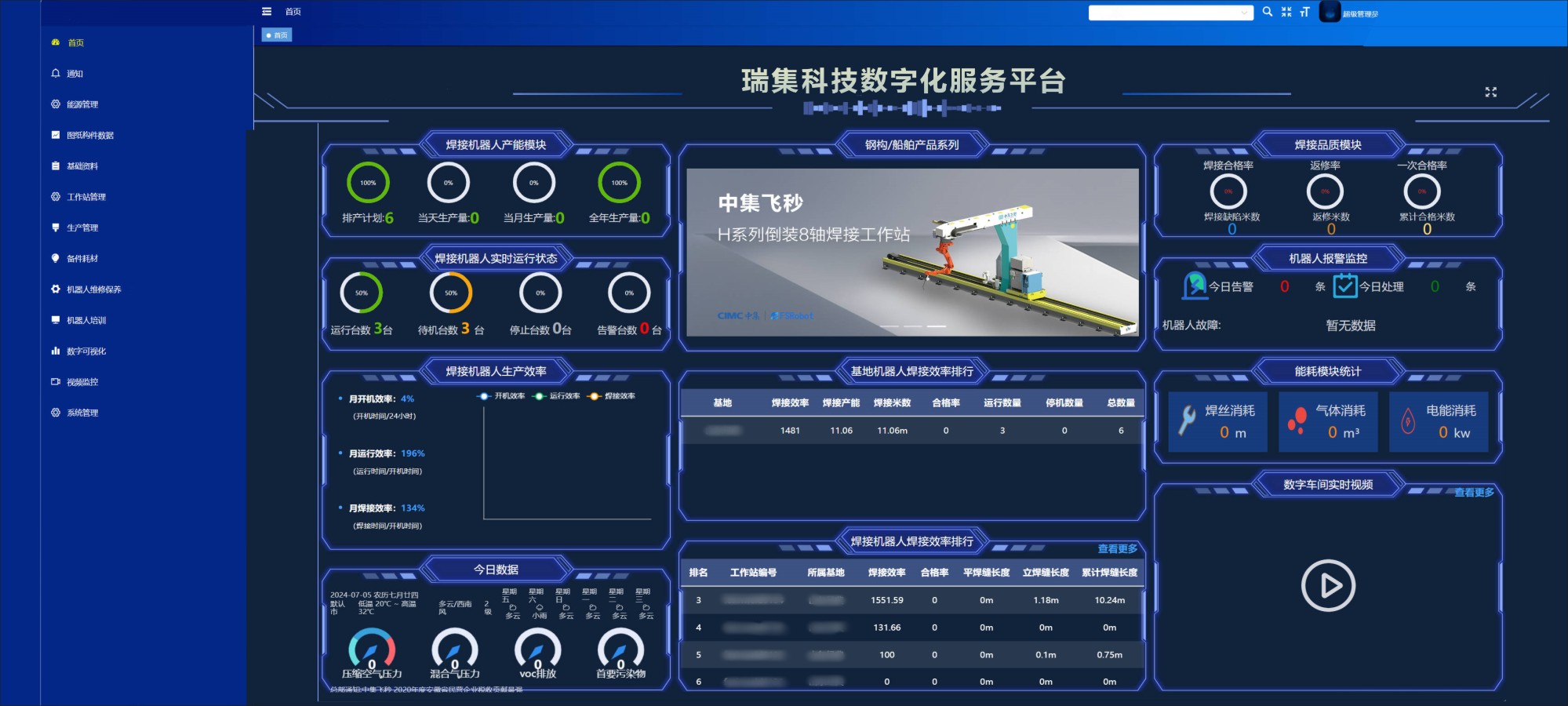Screen dimensions: 1568x706
Task: Click the 压缩空气压力 gauge
Action: click(x=372, y=648)
